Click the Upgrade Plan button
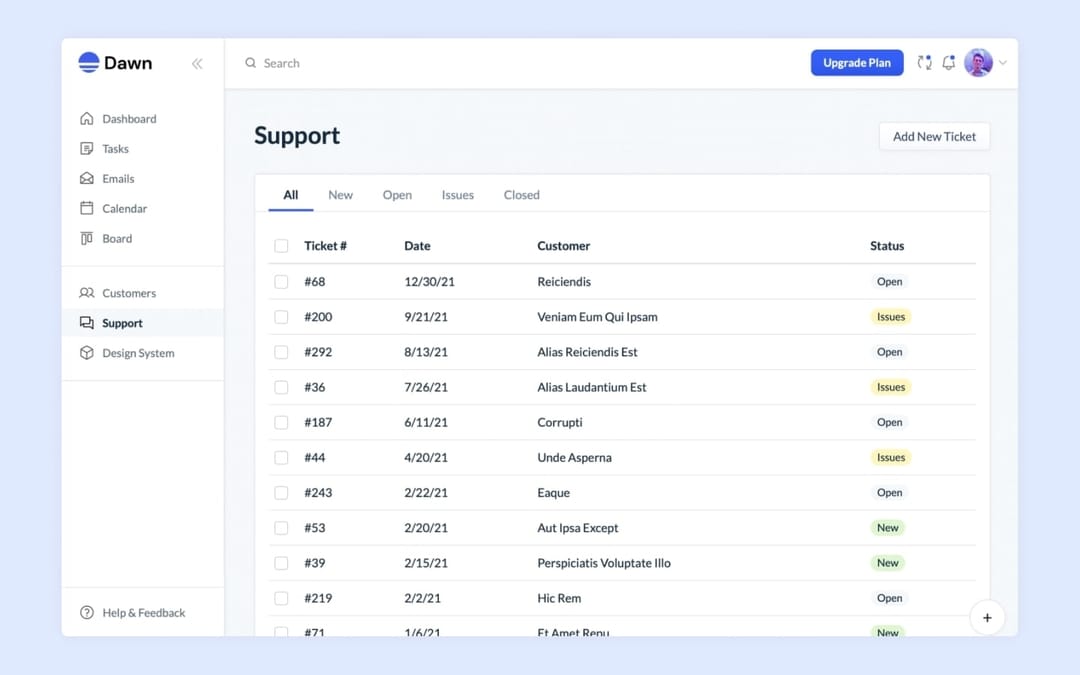 pos(857,62)
